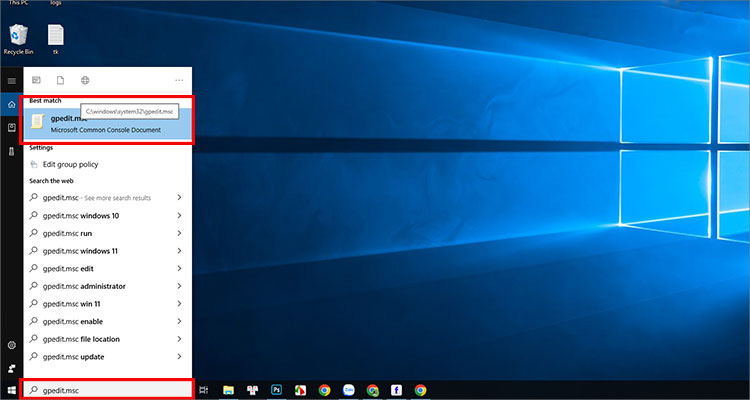Open Chrome icon left of Zalo
Image resolution: width=750 pixels, height=400 pixels.
point(324,390)
